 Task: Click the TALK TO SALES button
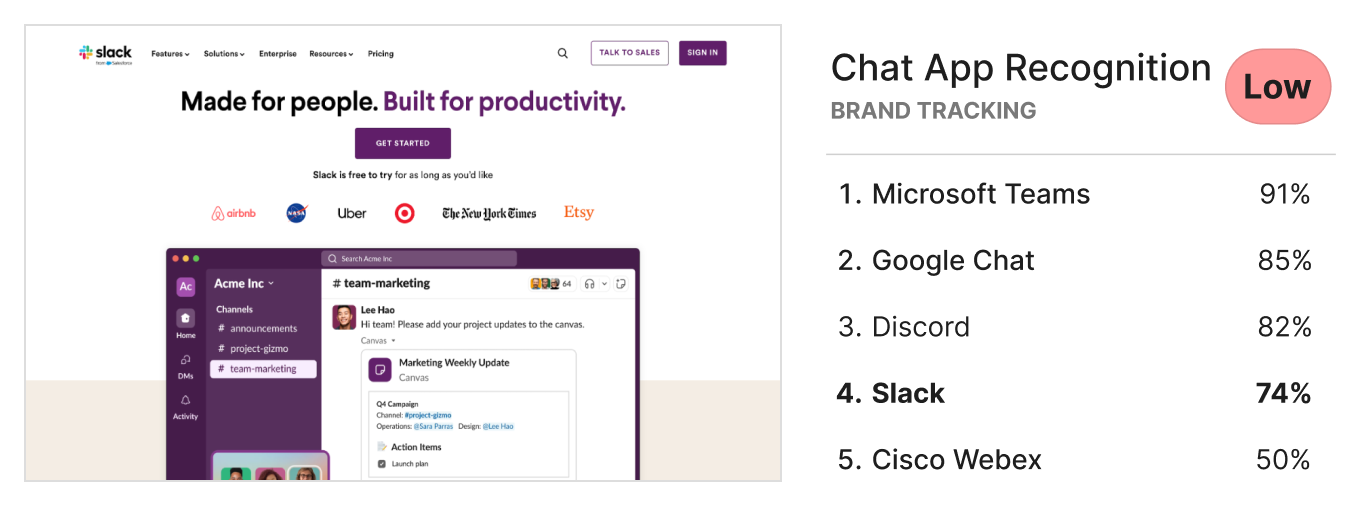630,53
